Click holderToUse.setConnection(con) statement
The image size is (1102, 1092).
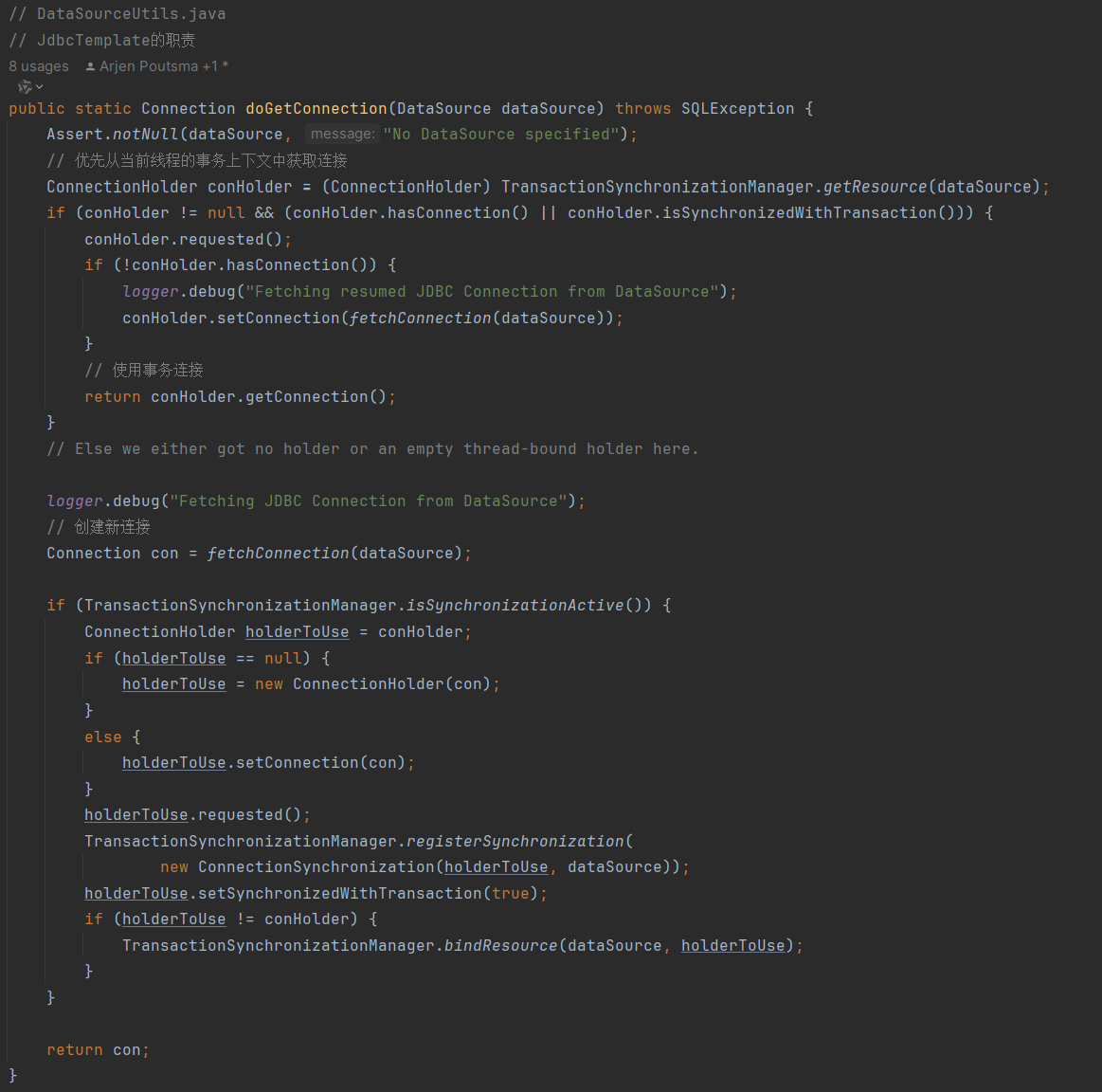(268, 763)
